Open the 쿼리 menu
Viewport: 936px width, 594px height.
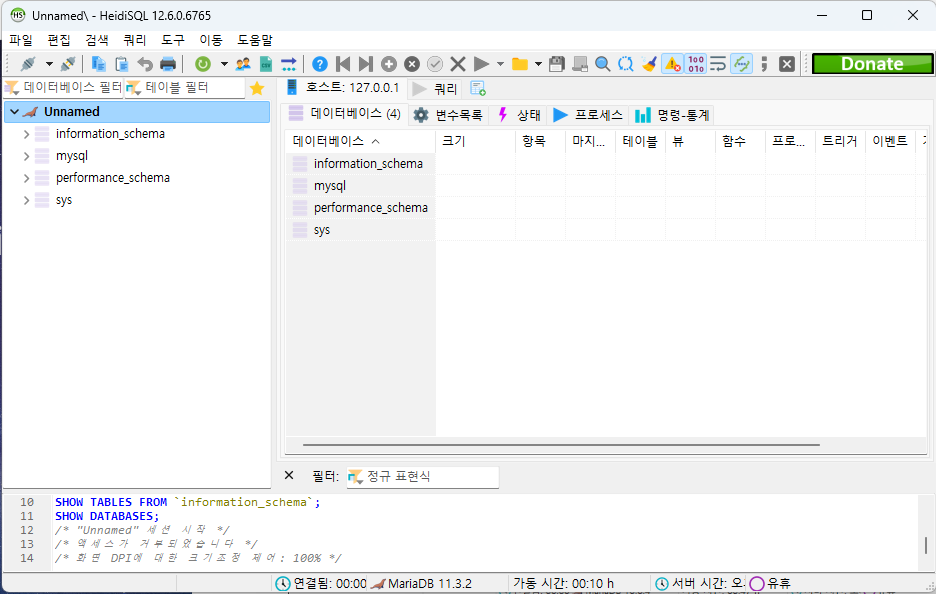(x=135, y=40)
